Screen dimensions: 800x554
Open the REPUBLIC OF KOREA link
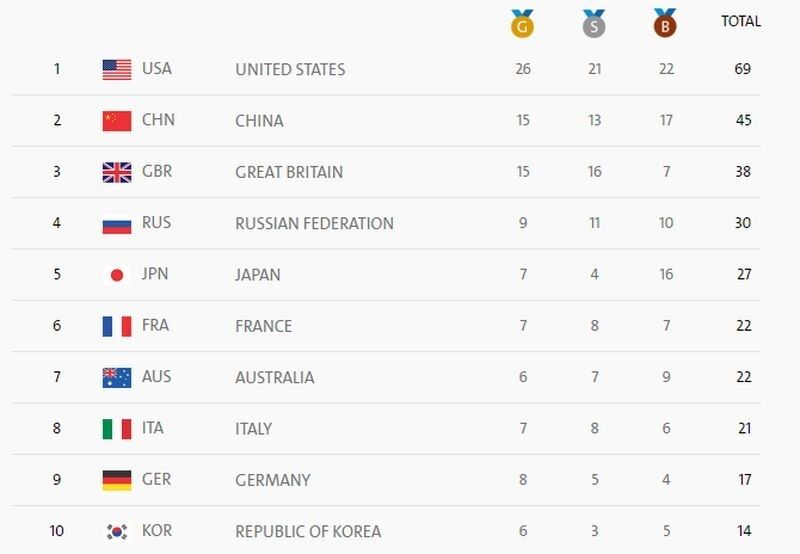[x=308, y=532]
